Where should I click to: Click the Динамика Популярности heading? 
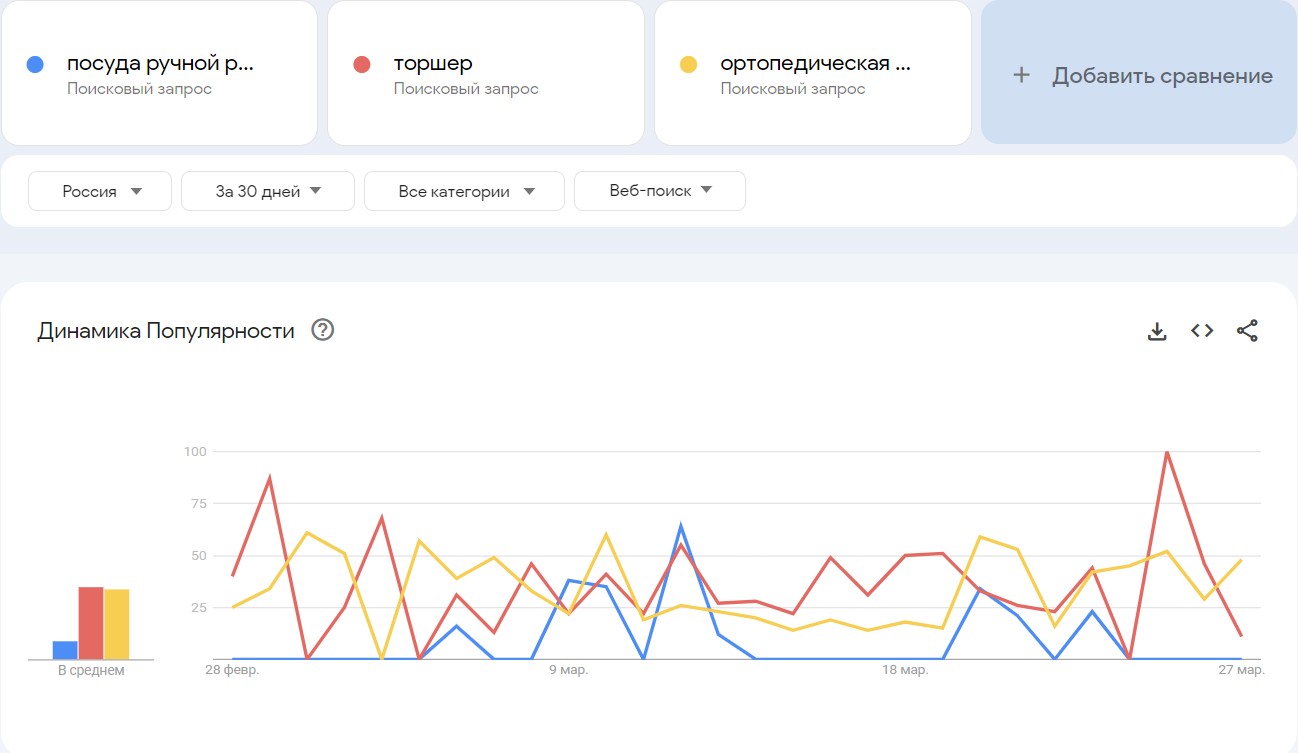(x=166, y=331)
